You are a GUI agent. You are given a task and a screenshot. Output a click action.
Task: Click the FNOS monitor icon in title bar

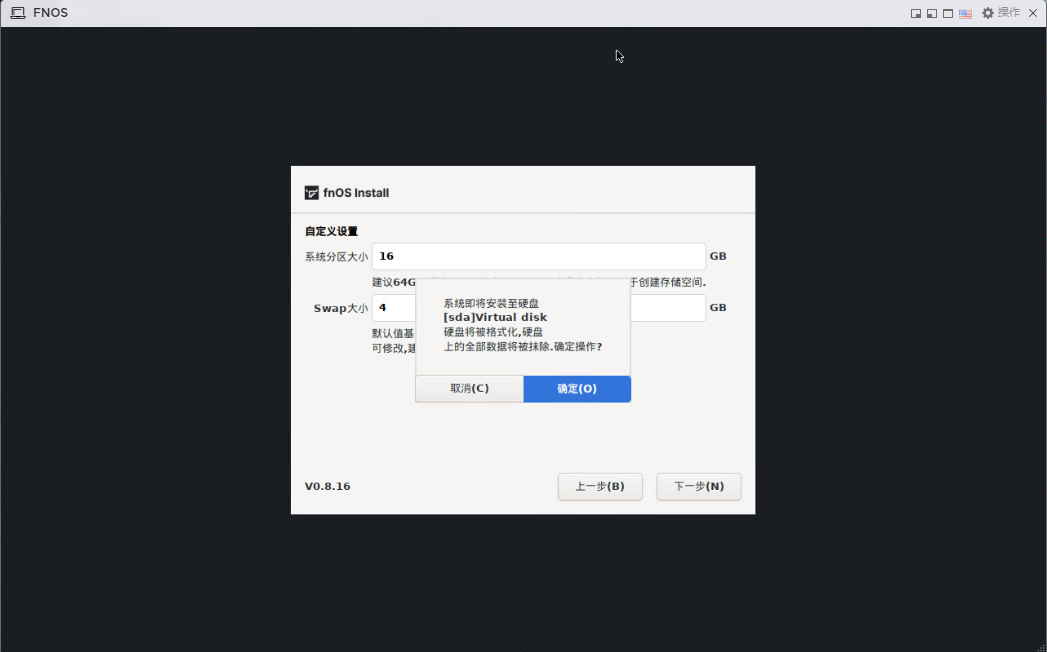coord(18,13)
